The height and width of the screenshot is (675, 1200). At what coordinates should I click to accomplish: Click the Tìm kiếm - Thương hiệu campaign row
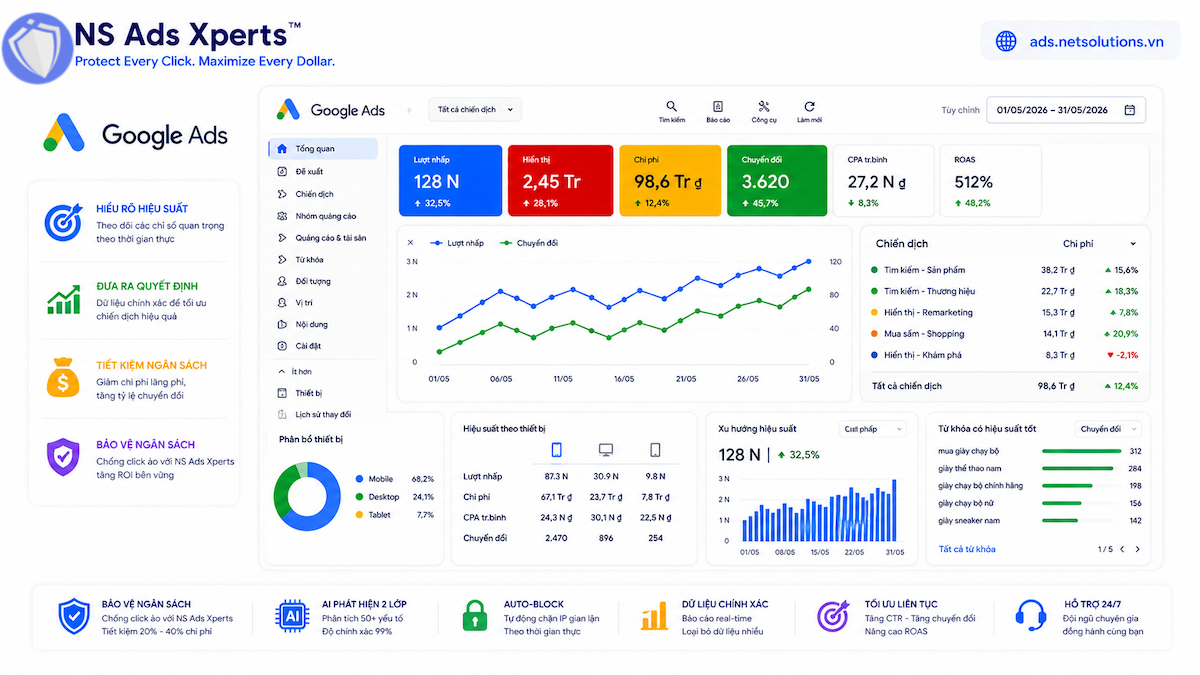click(1004, 291)
